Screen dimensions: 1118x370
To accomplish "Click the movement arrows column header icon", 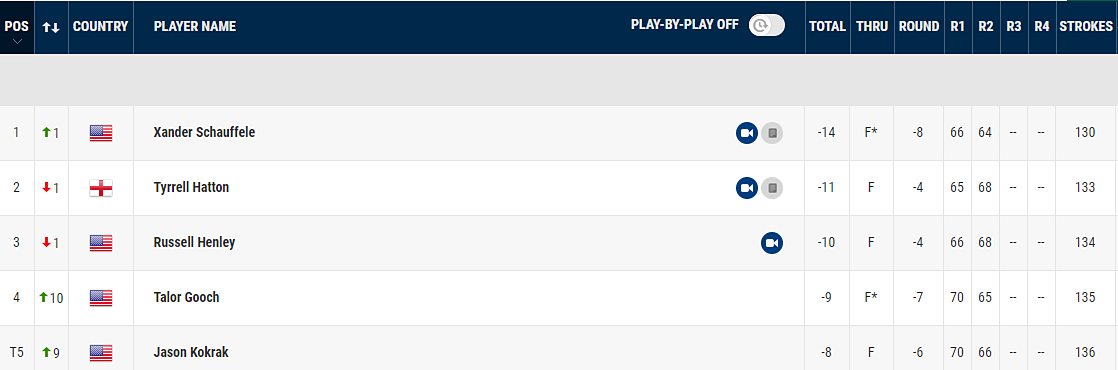I will [x=51, y=27].
